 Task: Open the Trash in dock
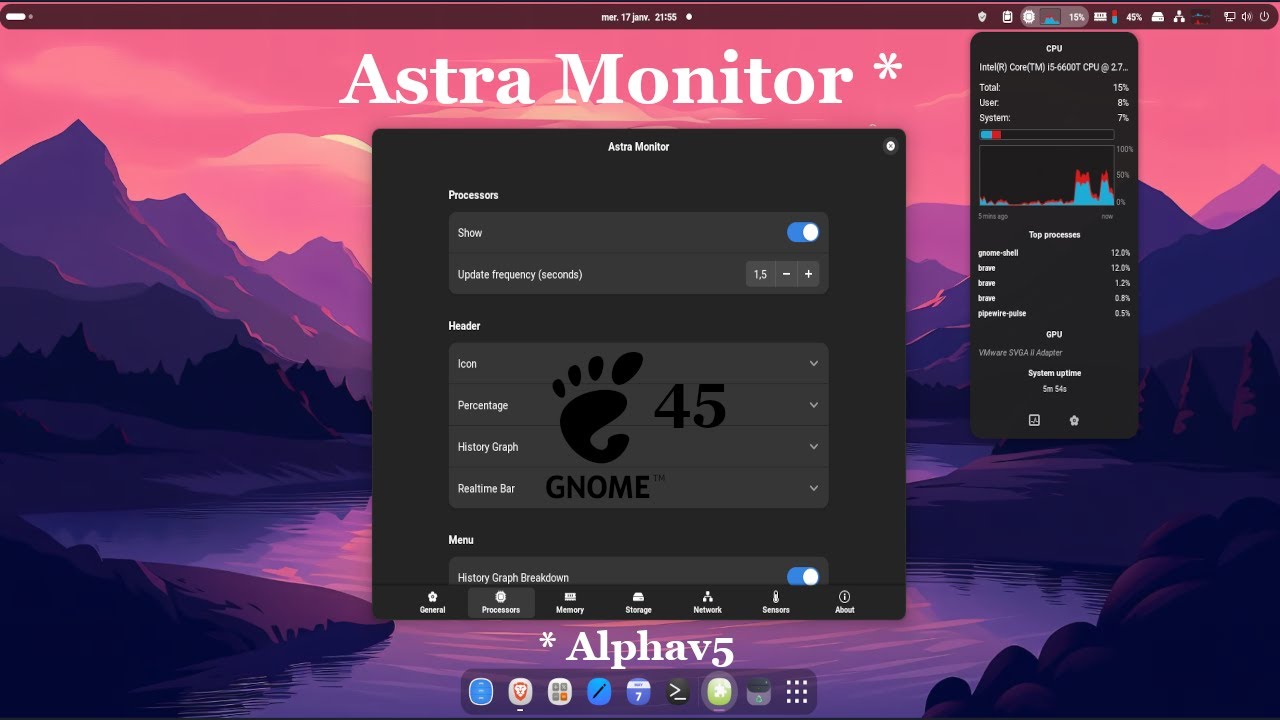coord(760,691)
